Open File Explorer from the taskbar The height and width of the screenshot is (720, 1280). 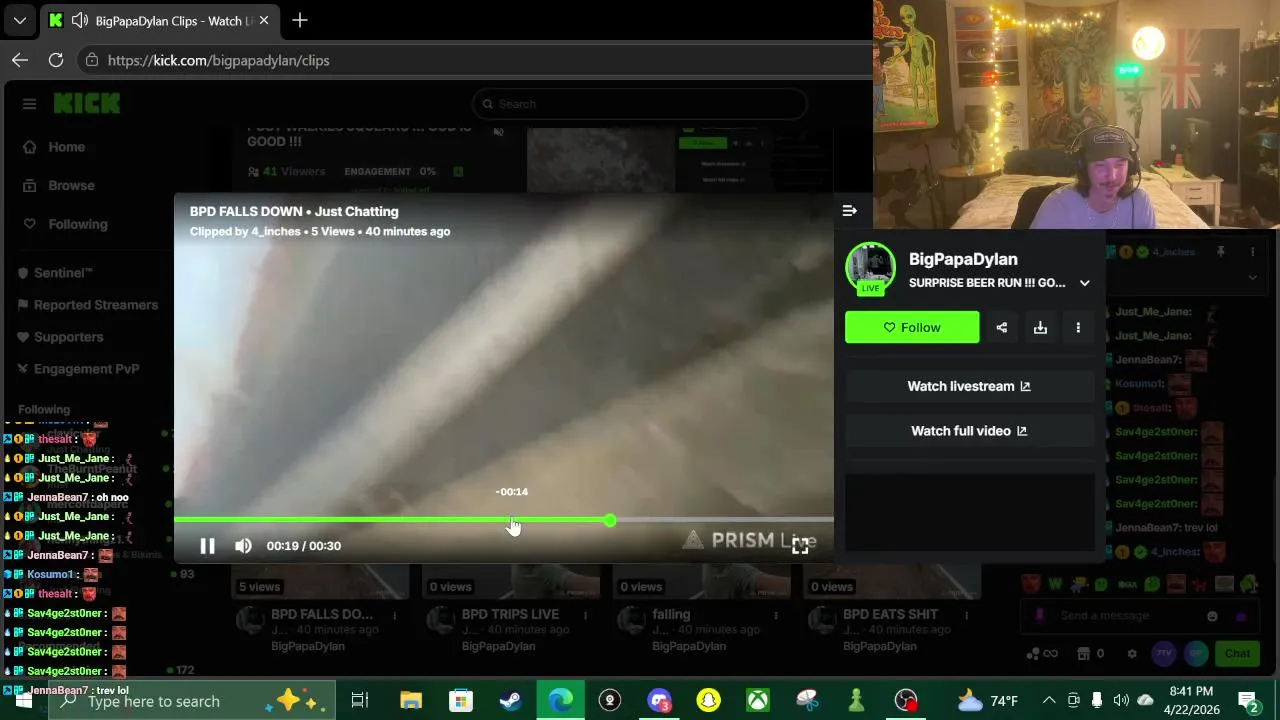coord(411,701)
